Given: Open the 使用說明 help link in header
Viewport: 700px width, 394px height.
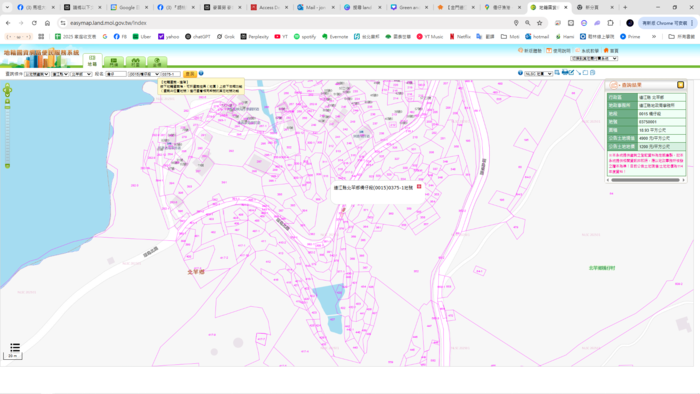Looking at the screenshot, I should click(x=558, y=51).
